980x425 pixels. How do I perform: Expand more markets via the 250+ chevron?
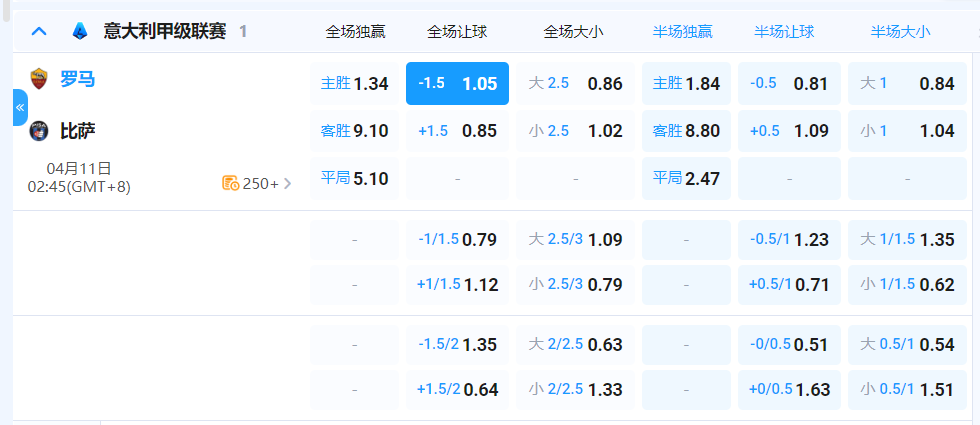tap(288, 183)
